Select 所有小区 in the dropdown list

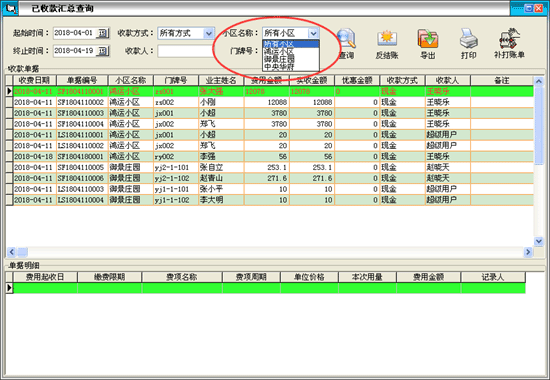click(x=291, y=44)
